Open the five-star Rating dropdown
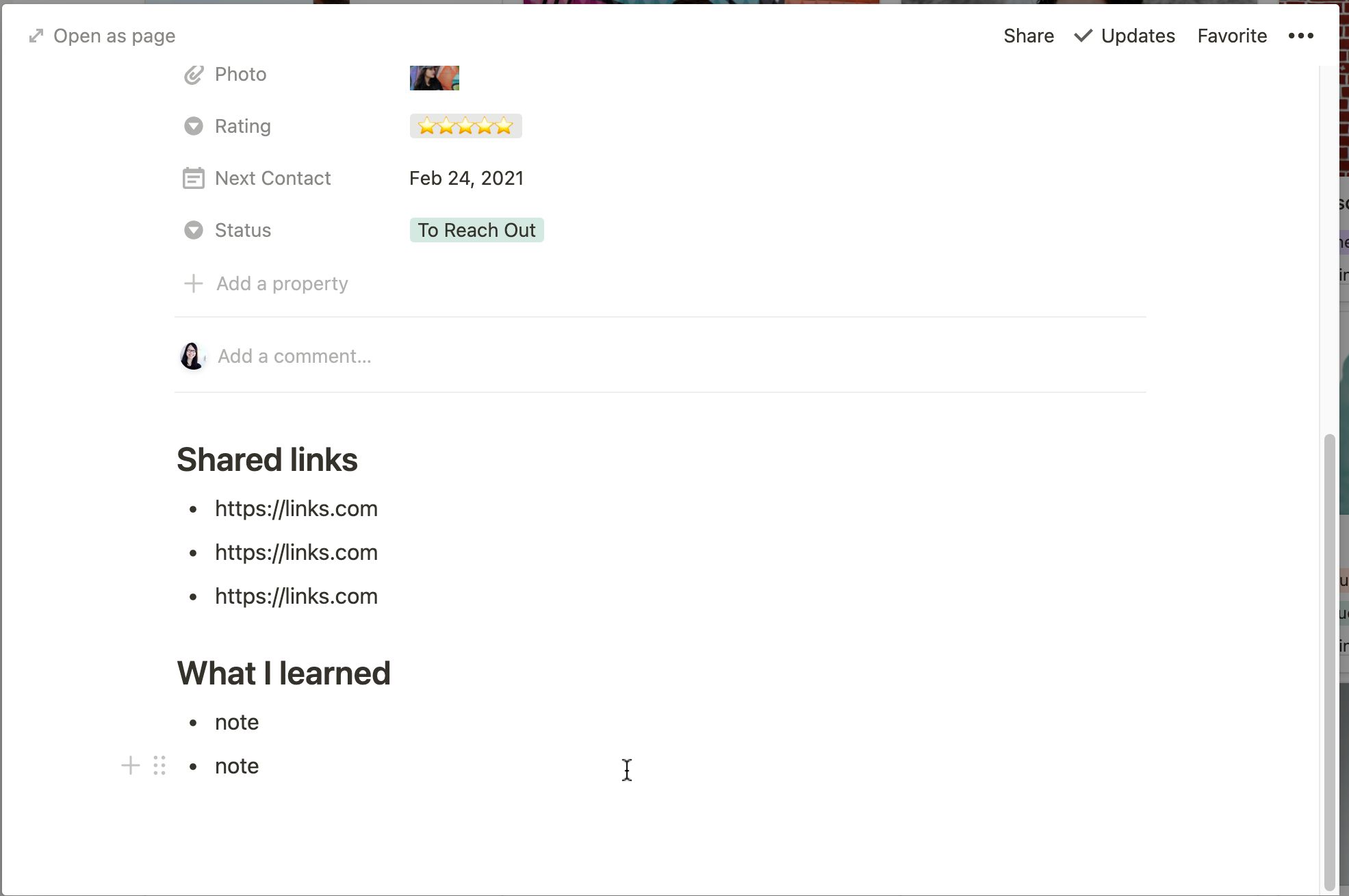1349x896 pixels. (x=465, y=126)
